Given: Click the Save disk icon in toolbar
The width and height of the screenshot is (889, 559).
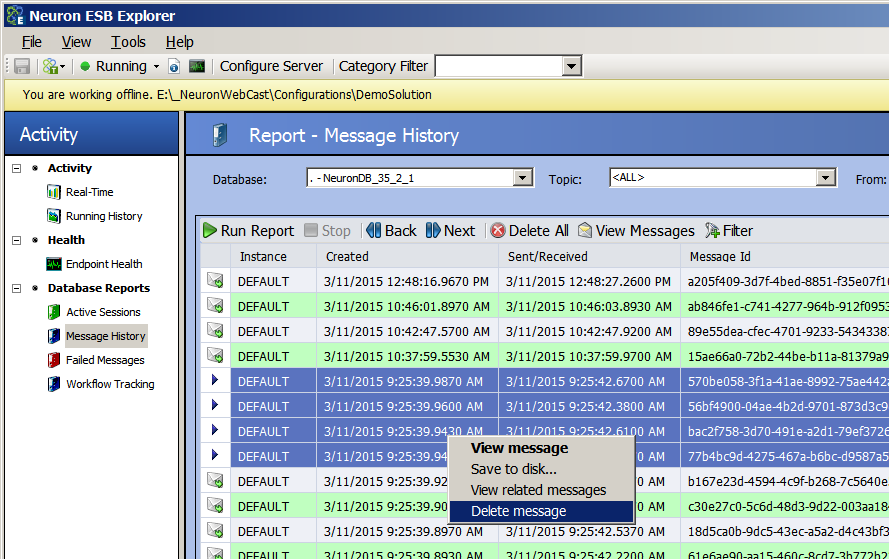Looking at the screenshot, I should tap(22, 66).
